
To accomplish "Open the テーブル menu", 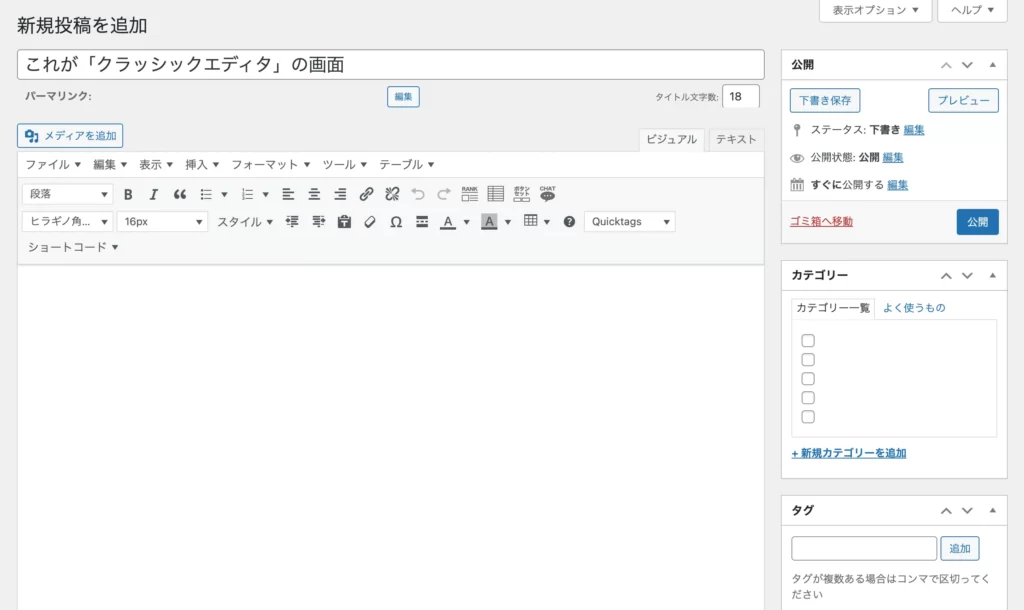I will [x=406, y=165].
